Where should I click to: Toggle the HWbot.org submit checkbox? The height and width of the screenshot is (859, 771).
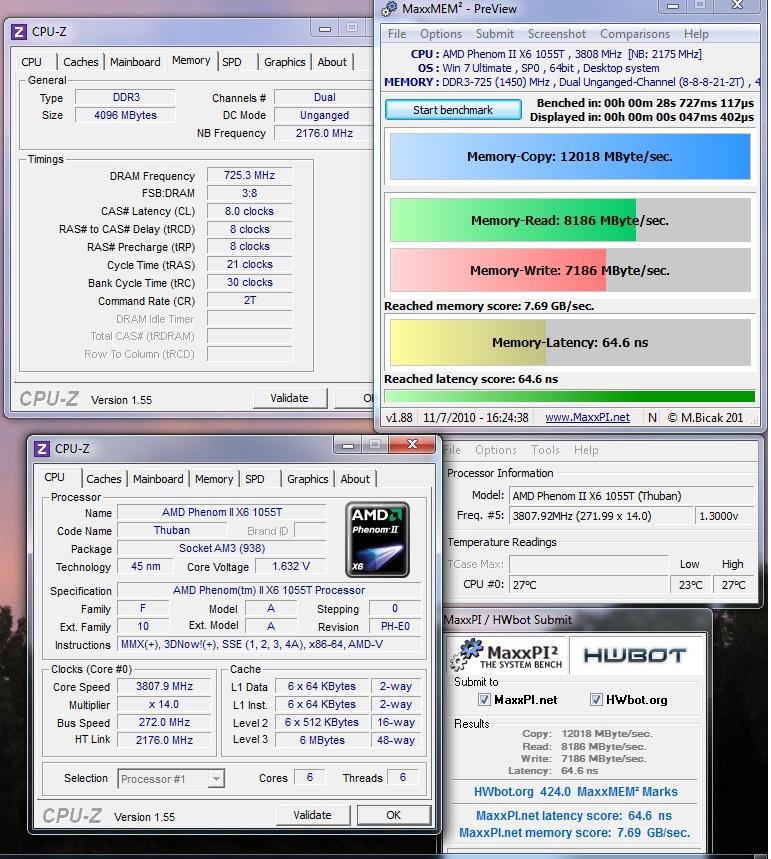(596, 700)
